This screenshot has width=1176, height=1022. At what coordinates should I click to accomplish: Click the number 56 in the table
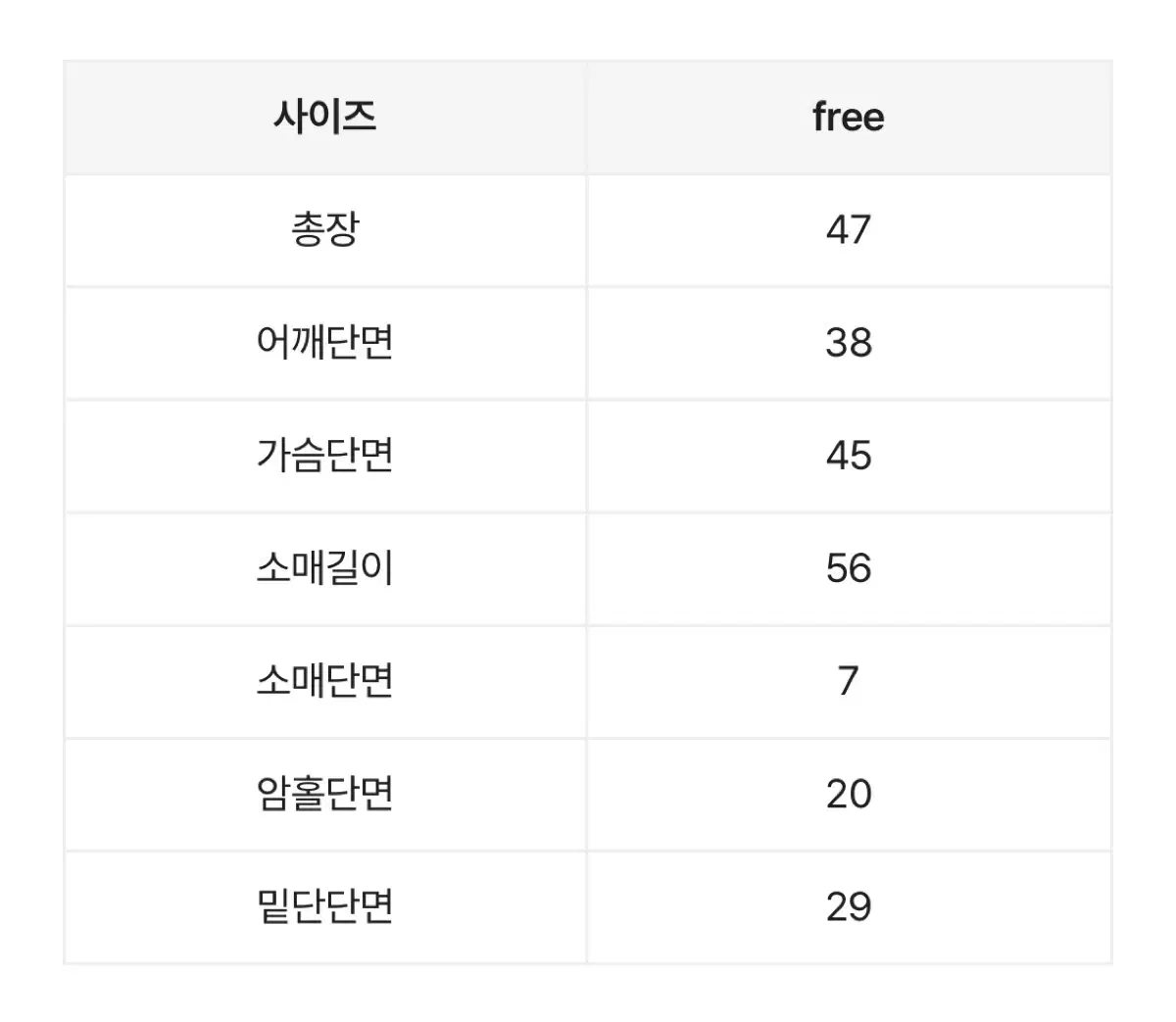point(849,568)
